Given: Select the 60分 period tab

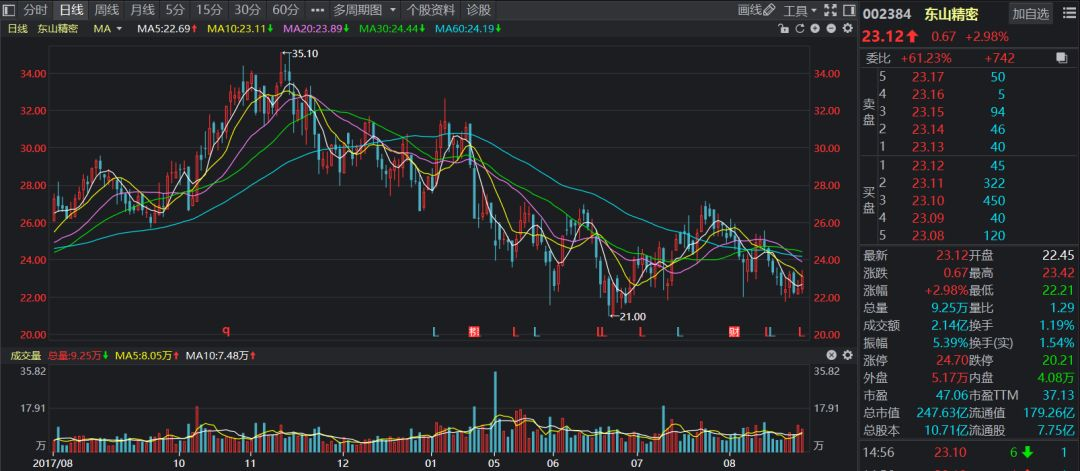Looking at the screenshot, I should tap(285, 10).
